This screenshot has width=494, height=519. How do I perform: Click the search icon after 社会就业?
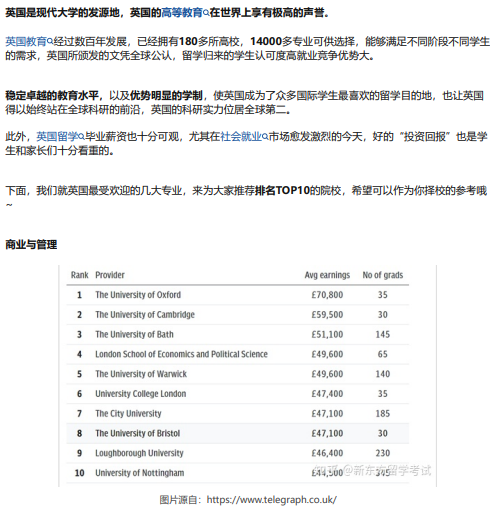(x=265, y=137)
